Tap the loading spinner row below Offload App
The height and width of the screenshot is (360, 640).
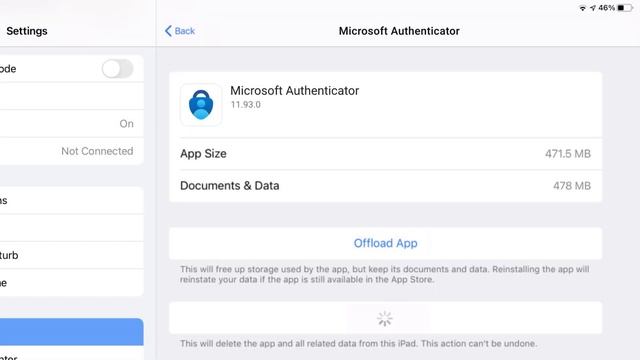click(385, 318)
